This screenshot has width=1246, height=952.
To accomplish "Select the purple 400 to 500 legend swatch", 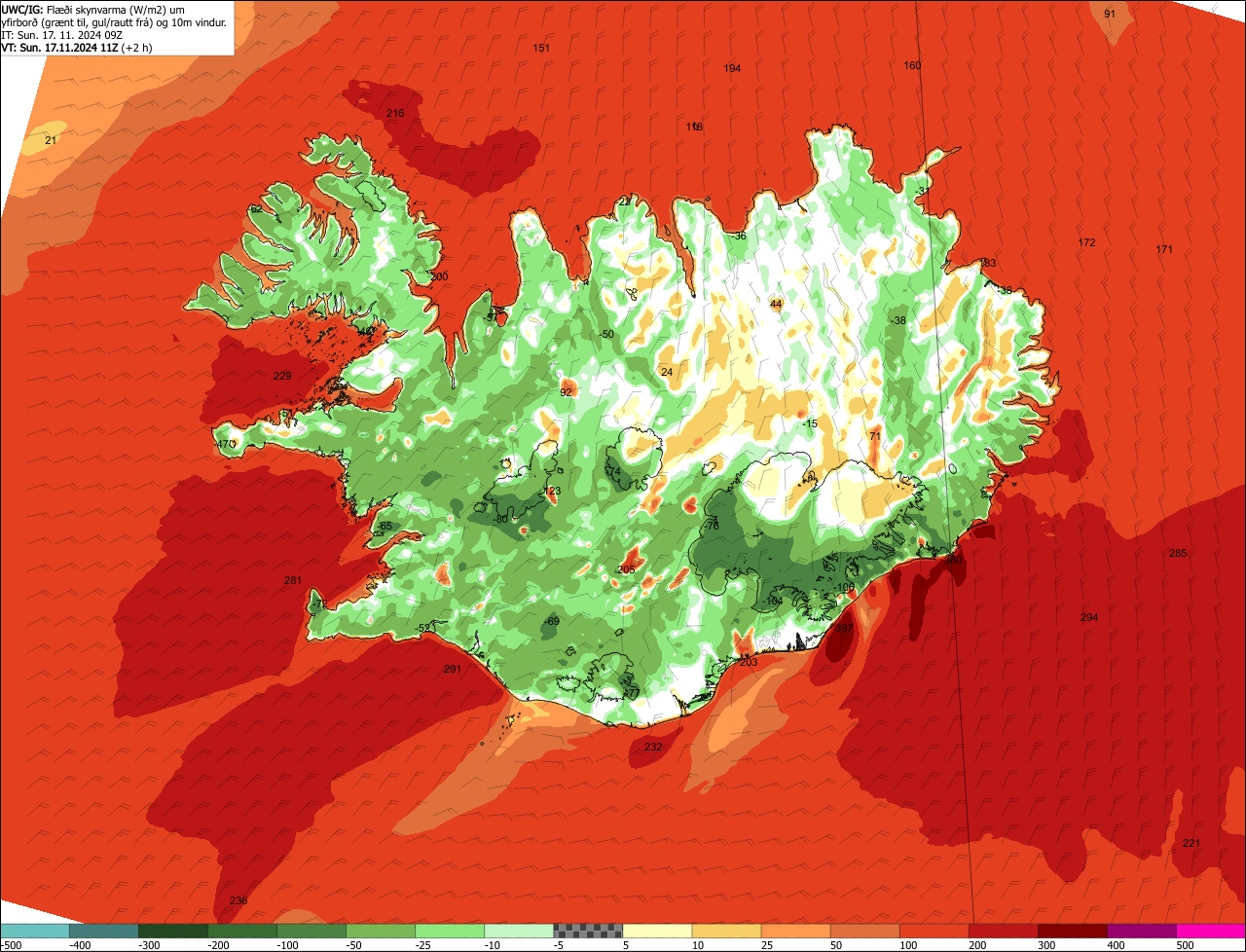I will (1142, 931).
